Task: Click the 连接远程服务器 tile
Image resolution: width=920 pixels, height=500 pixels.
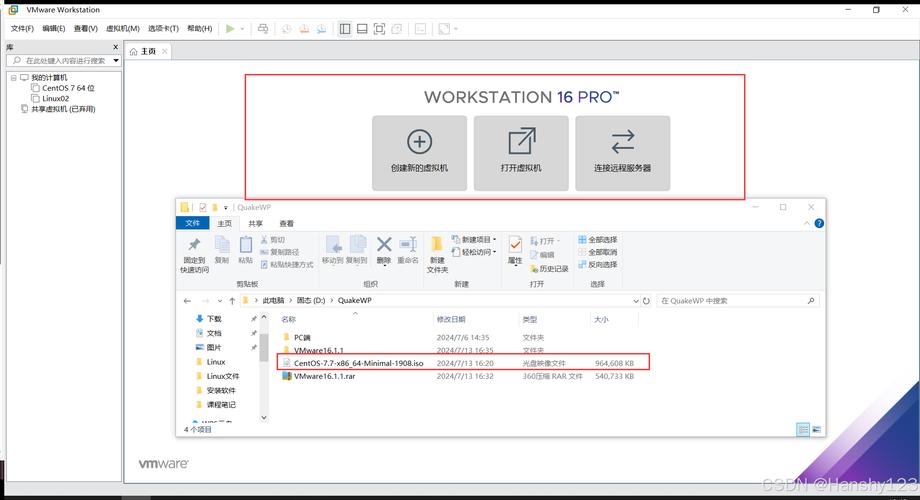Action: pos(623,153)
